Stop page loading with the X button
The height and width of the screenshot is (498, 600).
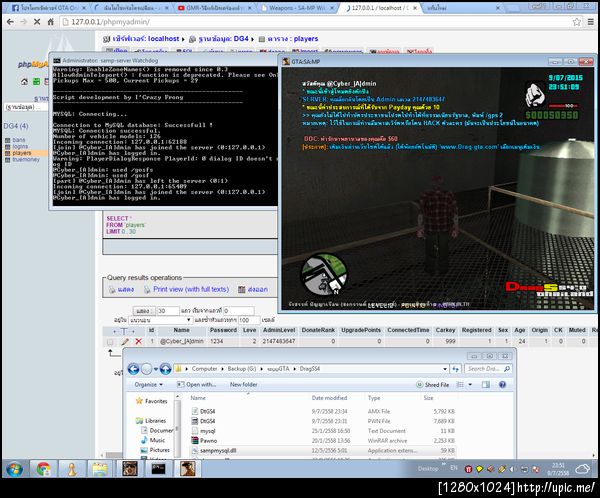[37, 22]
